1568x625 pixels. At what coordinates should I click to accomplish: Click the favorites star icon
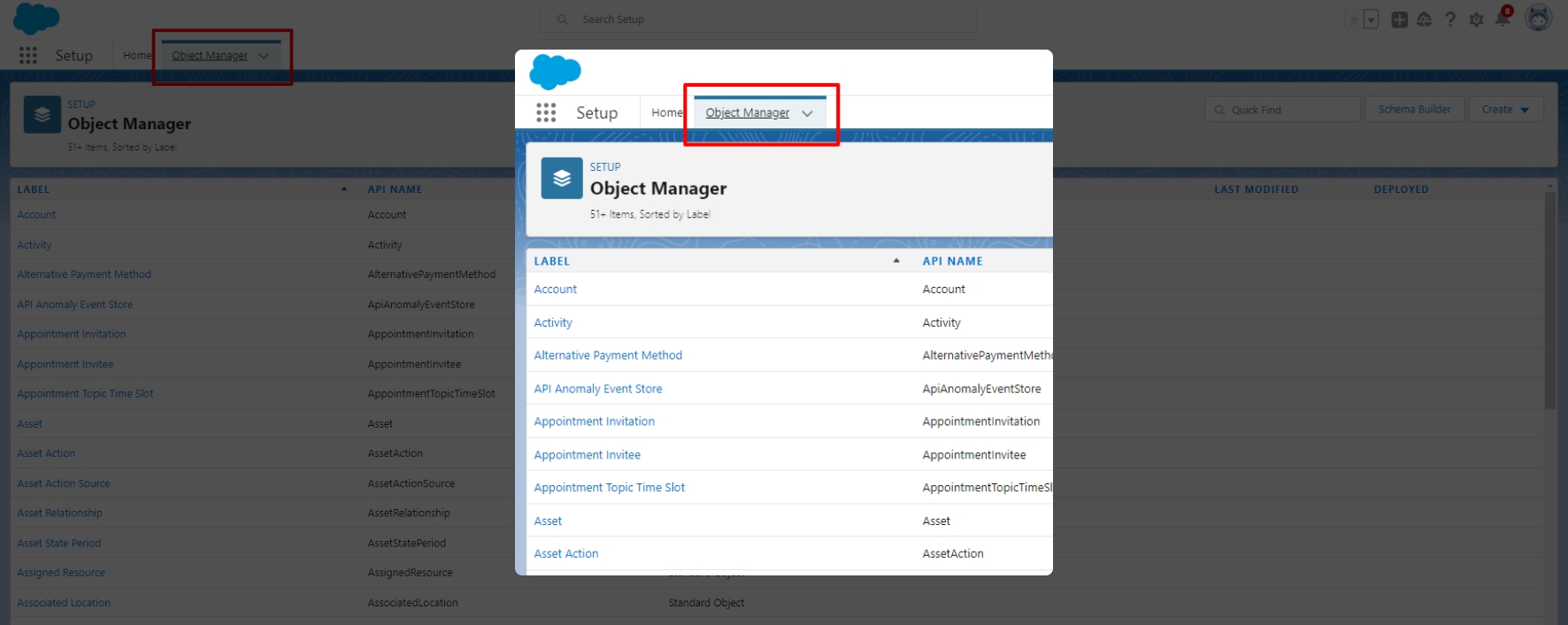coord(1352,19)
